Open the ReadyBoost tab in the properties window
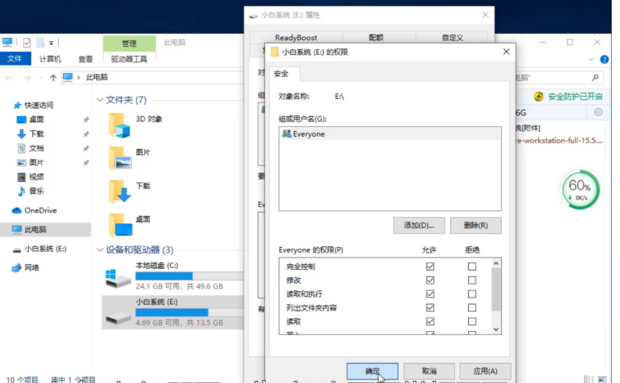 click(296, 38)
